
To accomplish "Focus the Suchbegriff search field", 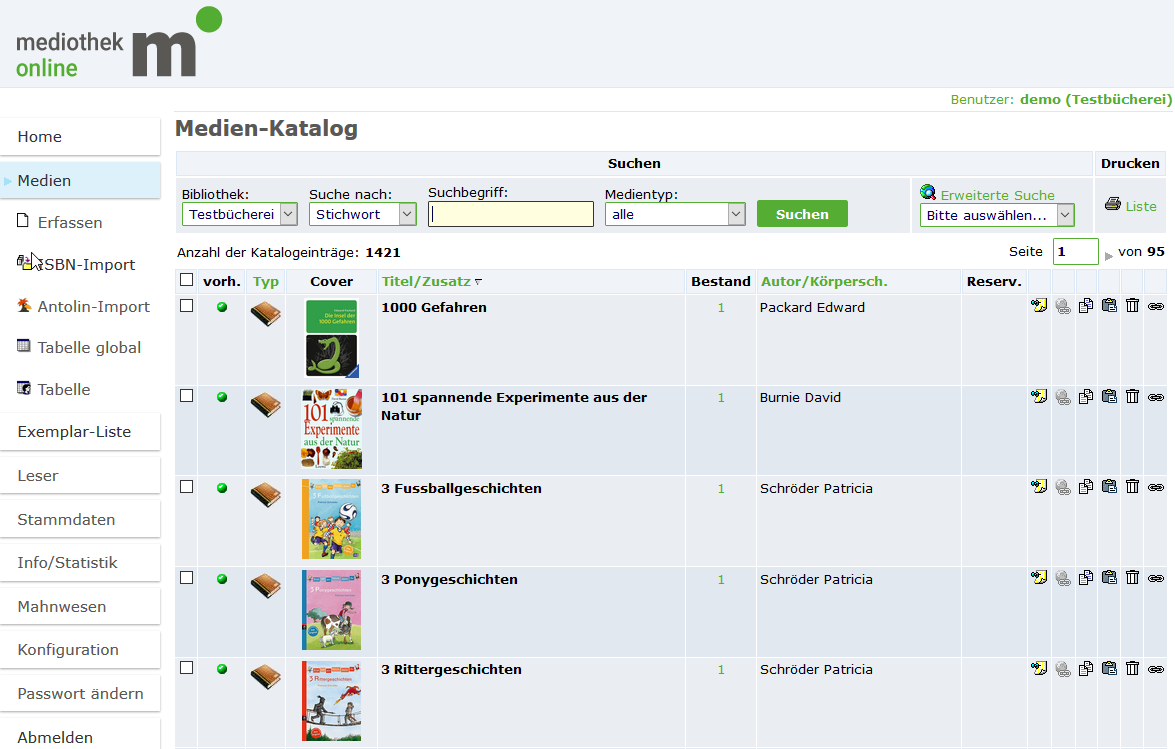I will 511,214.
